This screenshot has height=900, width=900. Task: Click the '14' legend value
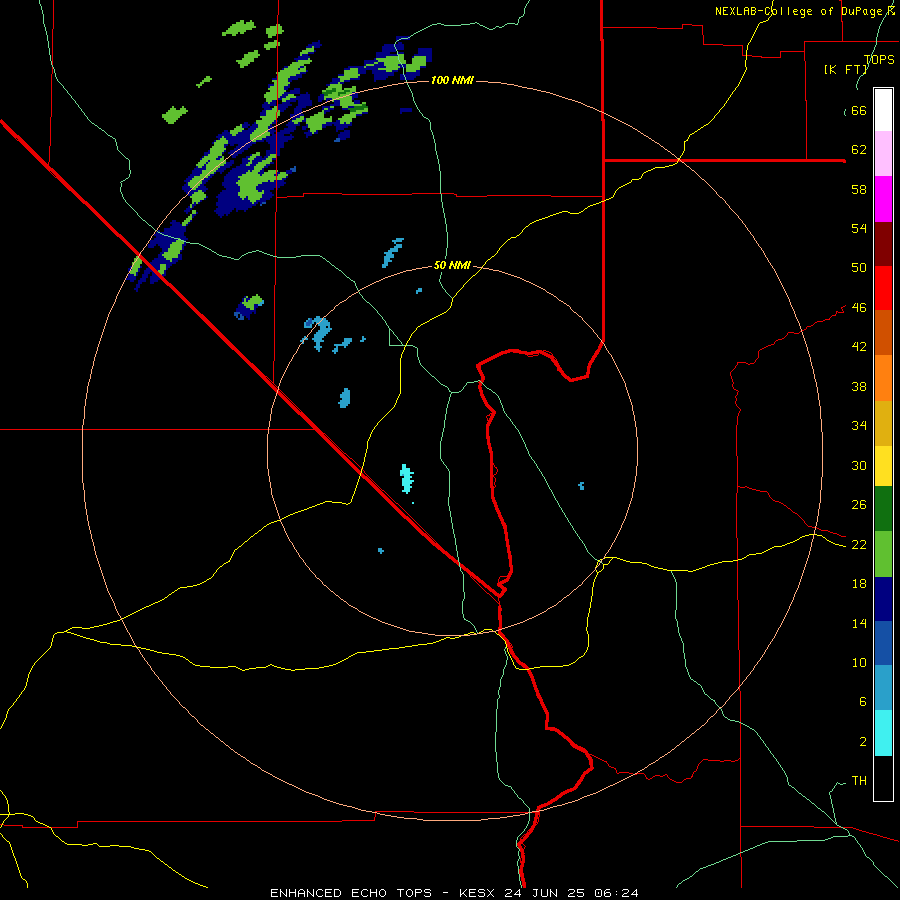[859, 623]
